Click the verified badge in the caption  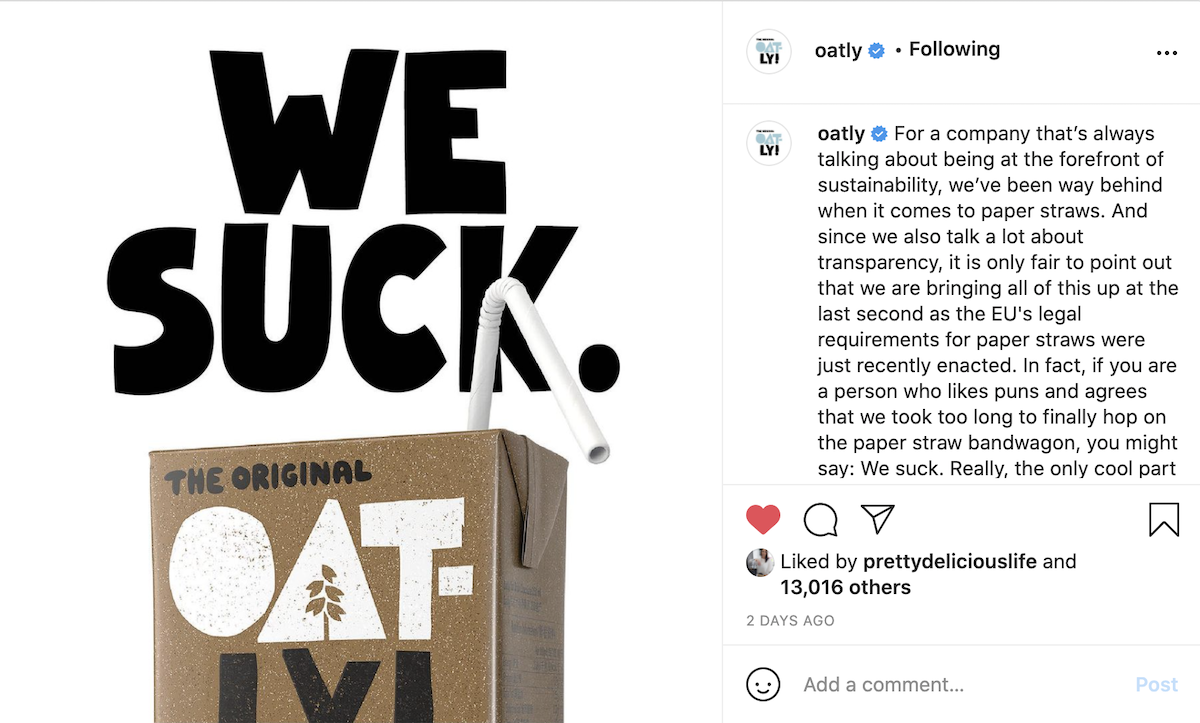click(x=880, y=134)
